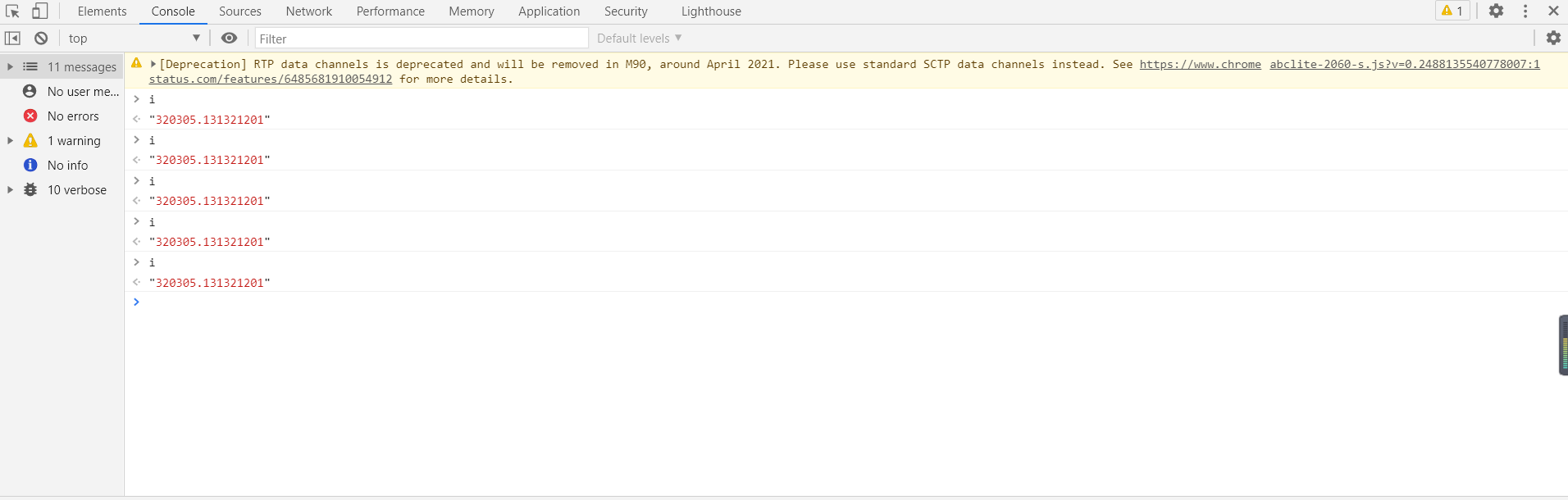Open the Network tab
This screenshot has width=1568, height=500.
pos(309,11)
